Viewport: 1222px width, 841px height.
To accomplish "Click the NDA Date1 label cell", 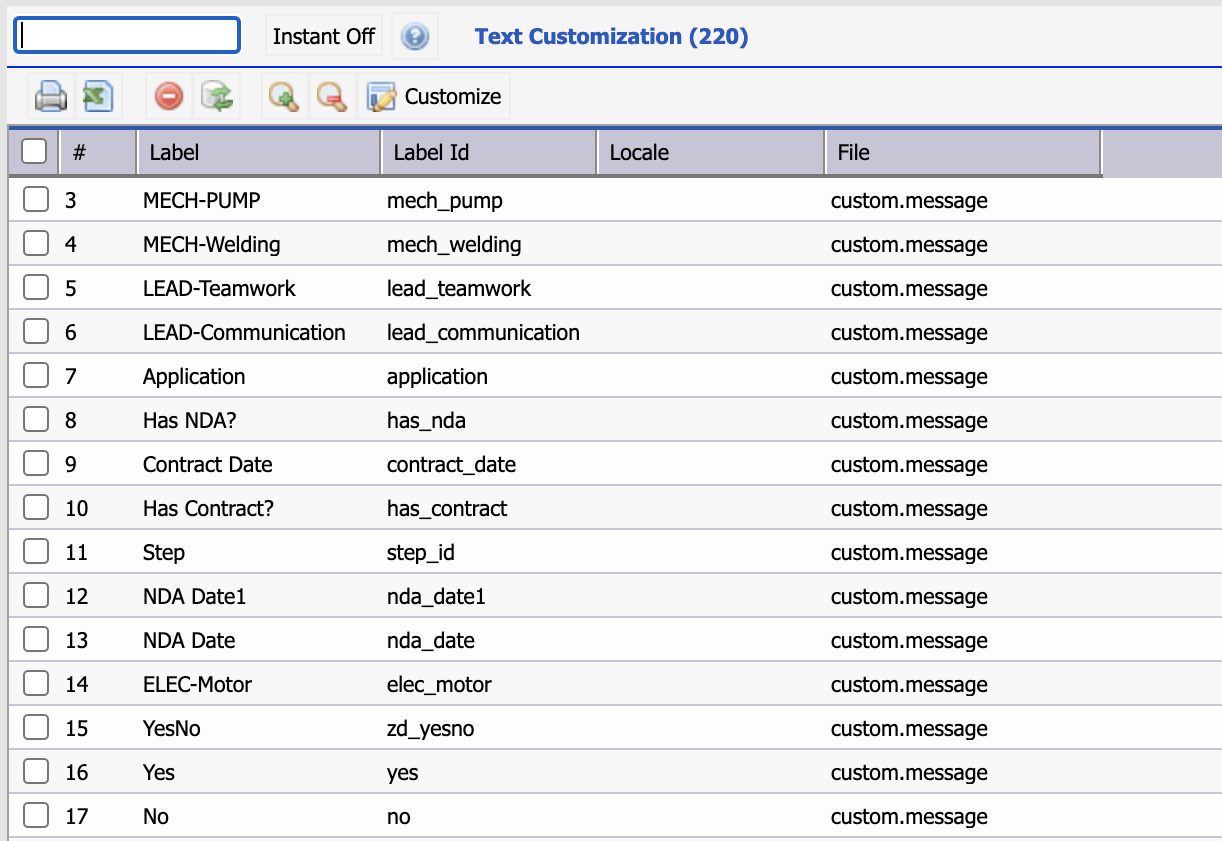I will click(x=195, y=597).
